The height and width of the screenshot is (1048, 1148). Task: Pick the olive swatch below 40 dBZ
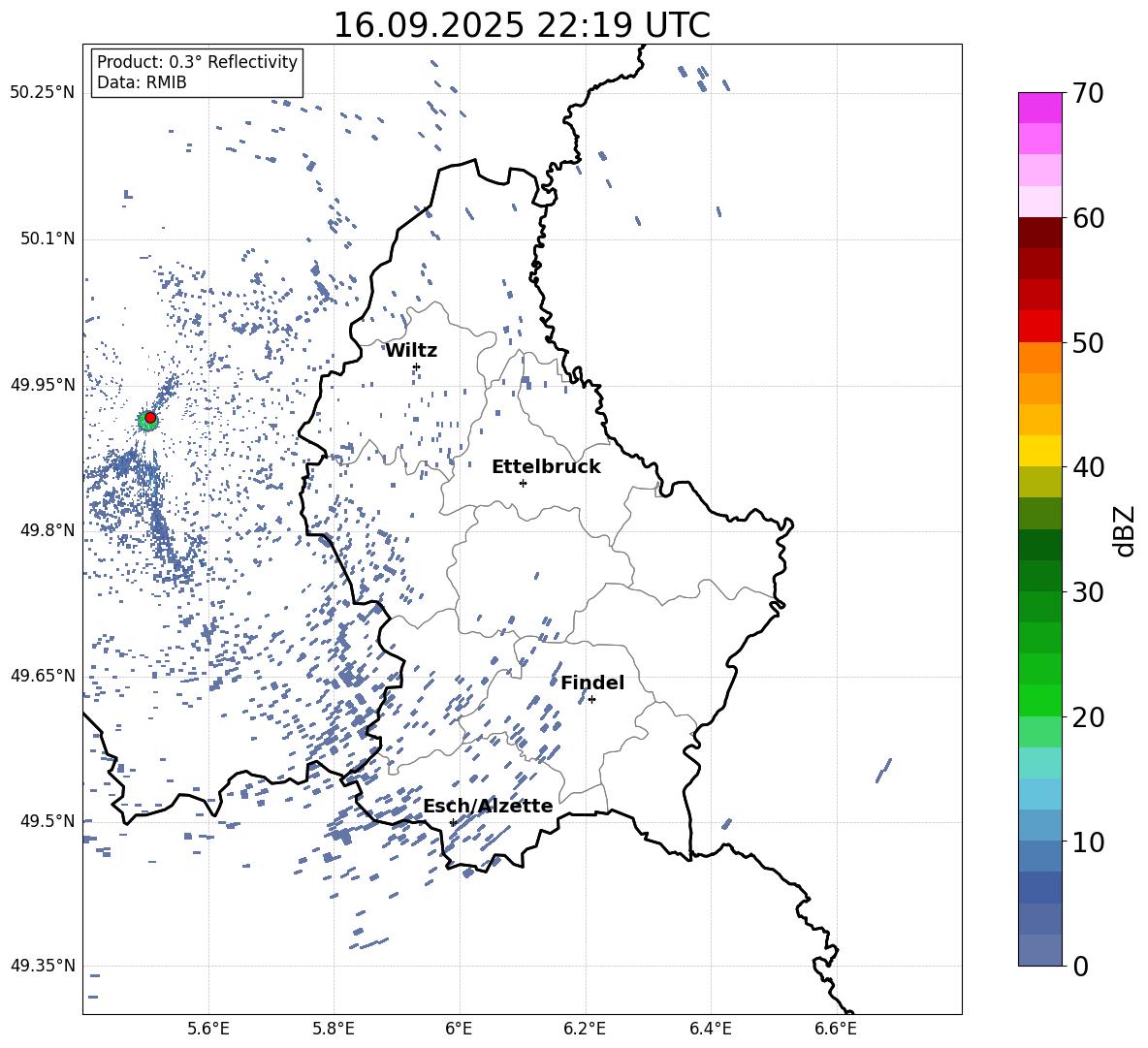pyautogui.click(x=1040, y=482)
